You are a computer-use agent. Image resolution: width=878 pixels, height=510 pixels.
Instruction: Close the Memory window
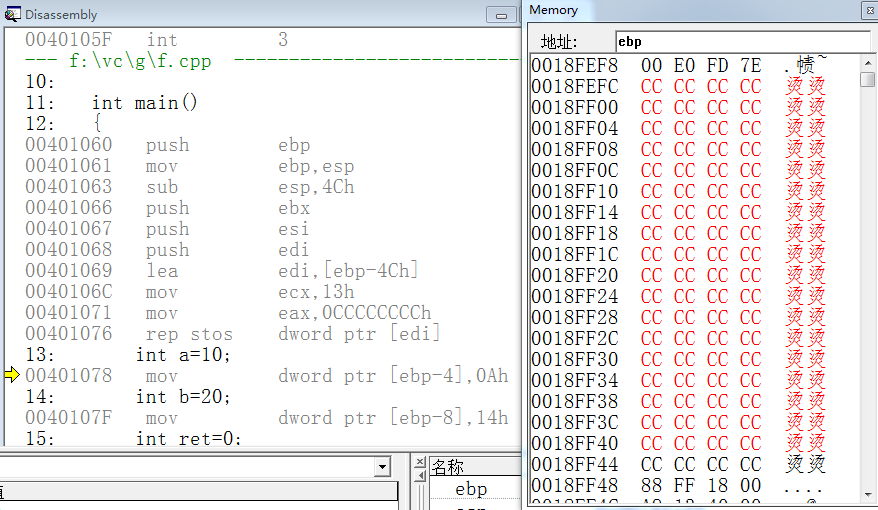[870, 10]
